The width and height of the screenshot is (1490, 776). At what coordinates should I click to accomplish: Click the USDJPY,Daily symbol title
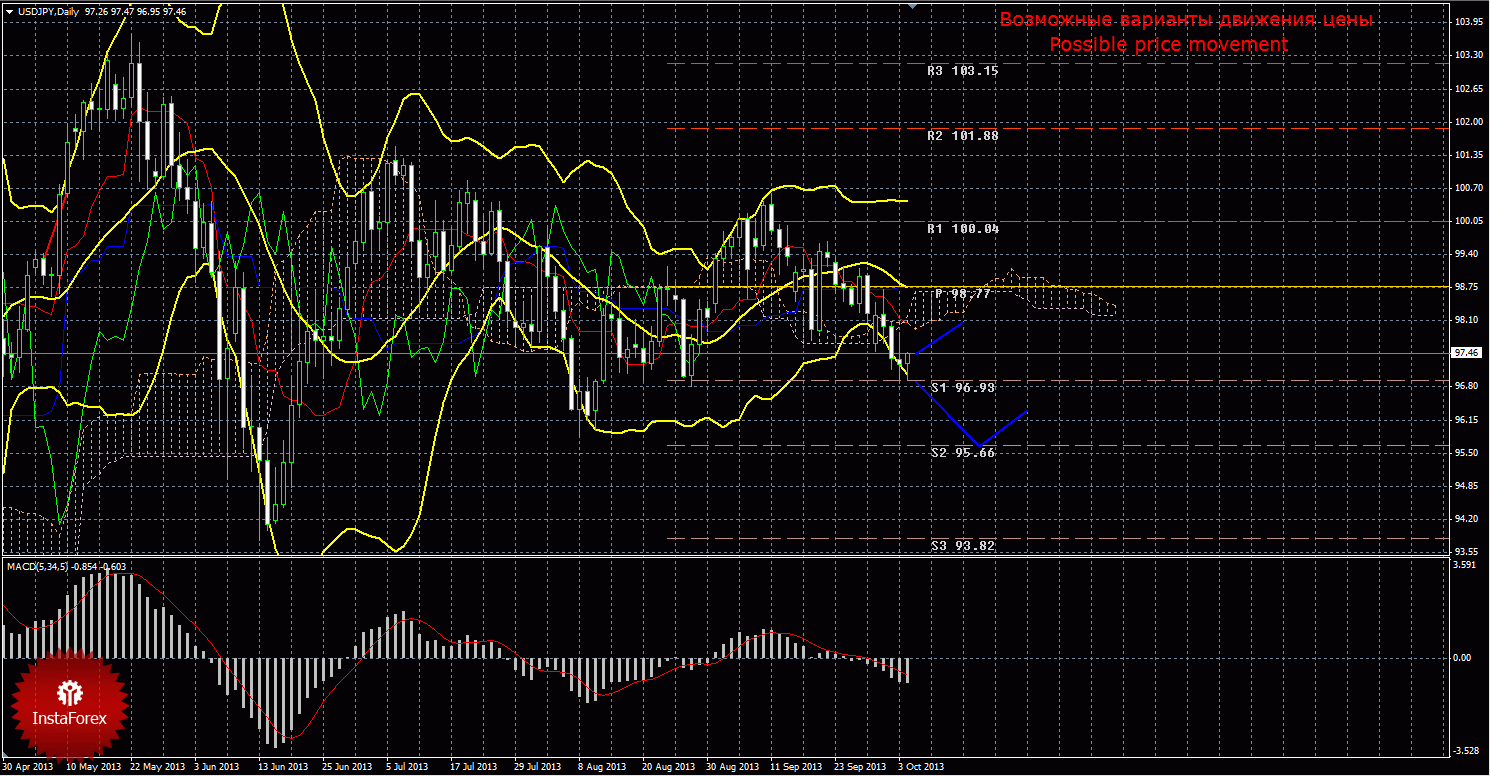click(50, 10)
